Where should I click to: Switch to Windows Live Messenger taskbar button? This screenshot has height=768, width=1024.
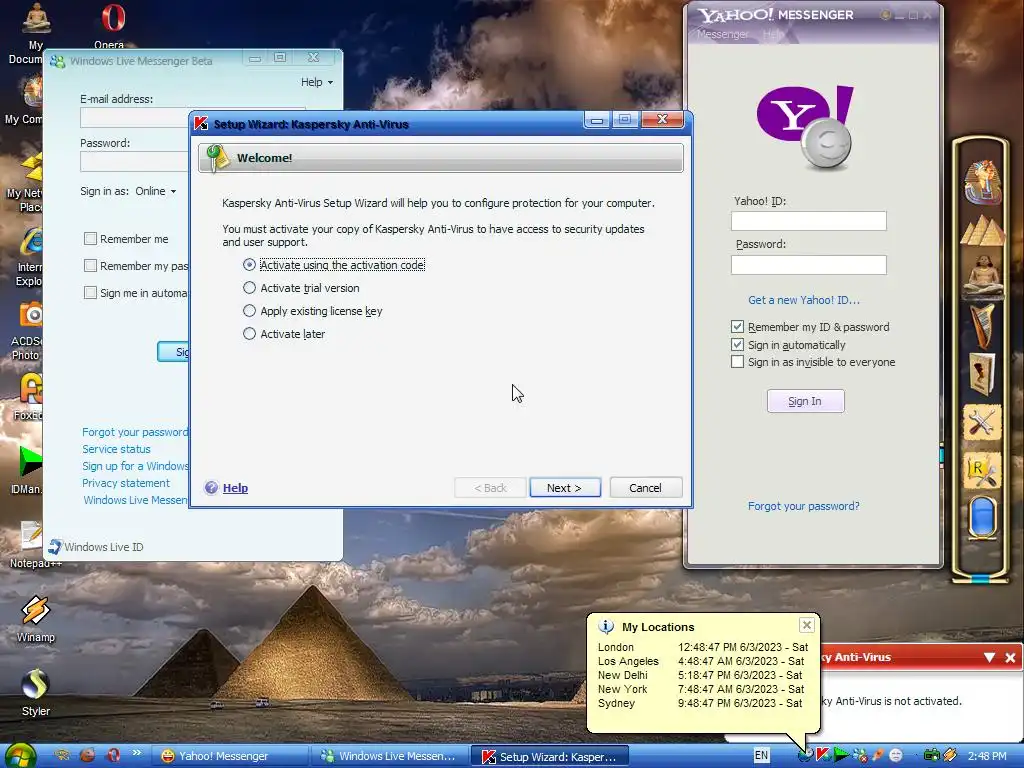click(x=389, y=756)
